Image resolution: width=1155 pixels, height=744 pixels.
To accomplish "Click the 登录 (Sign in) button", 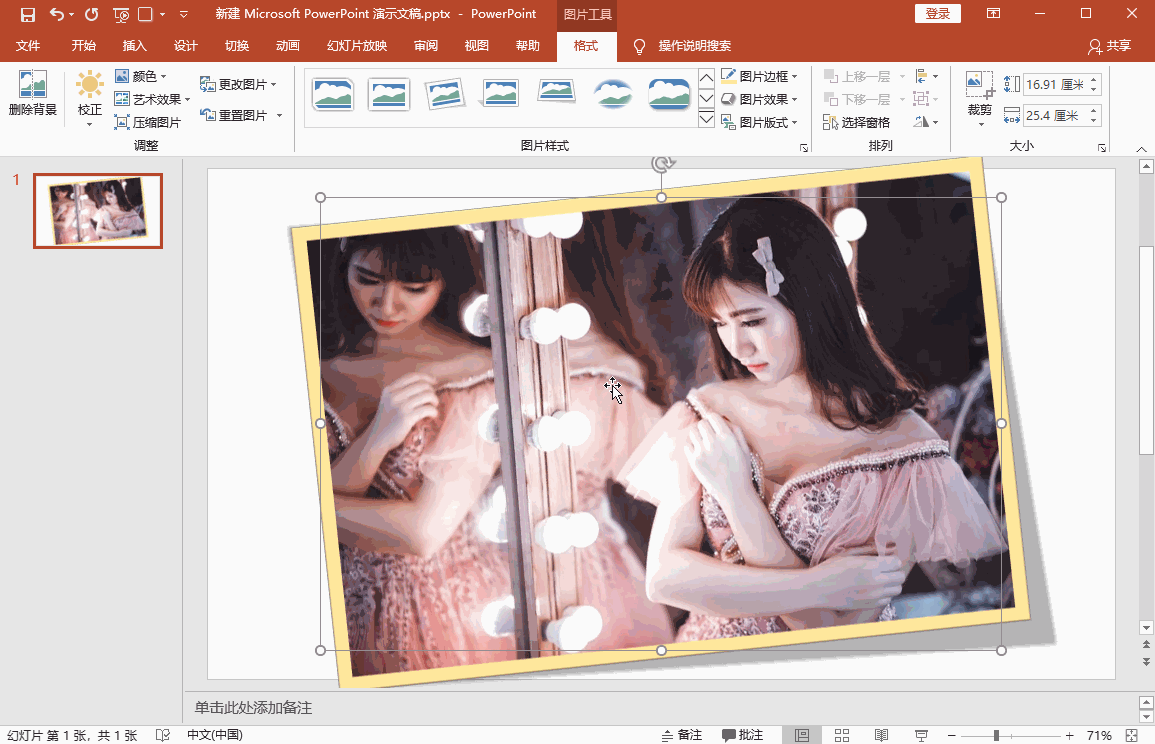I will [x=937, y=14].
